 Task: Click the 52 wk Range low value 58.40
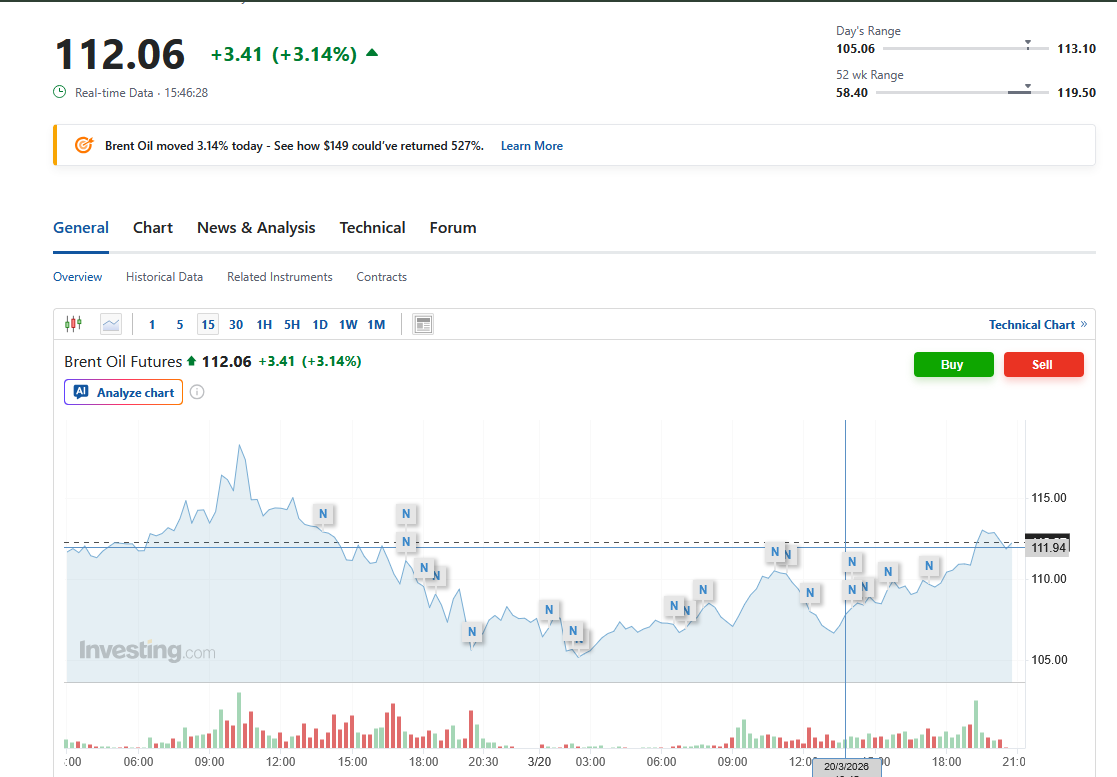[852, 93]
